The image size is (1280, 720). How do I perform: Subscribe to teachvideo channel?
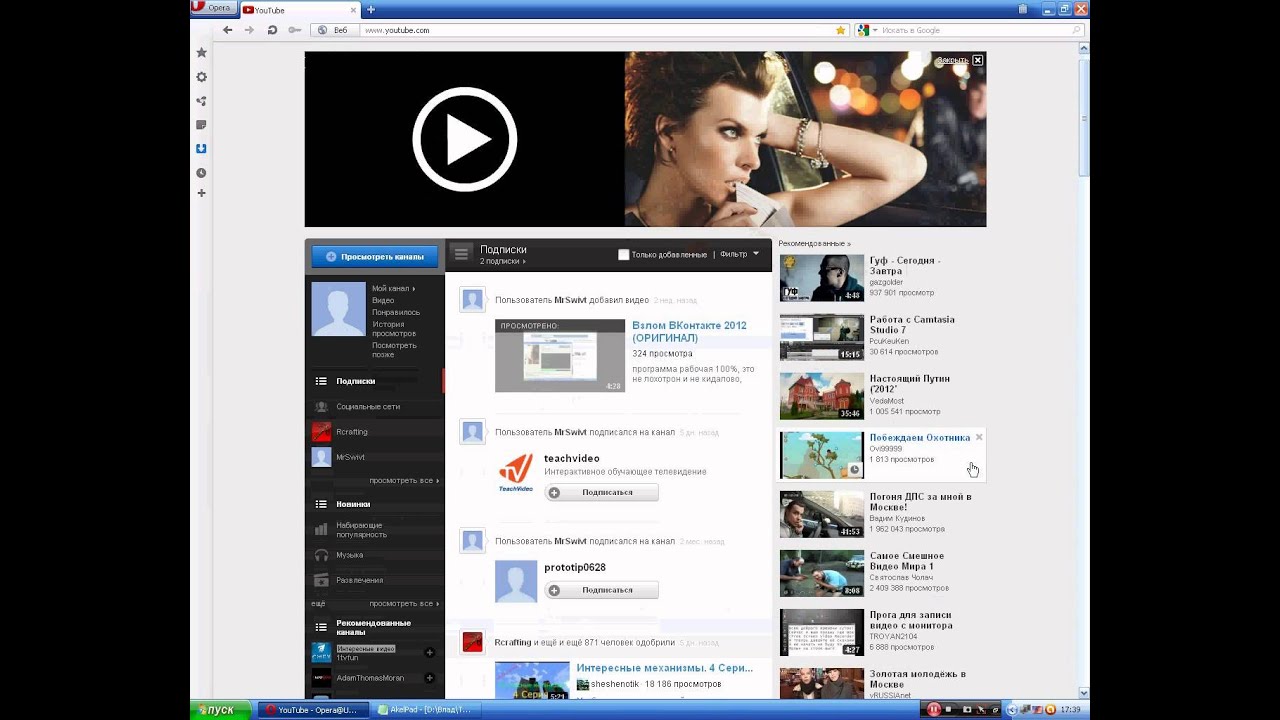pyautogui.click(x=601, y=492)
